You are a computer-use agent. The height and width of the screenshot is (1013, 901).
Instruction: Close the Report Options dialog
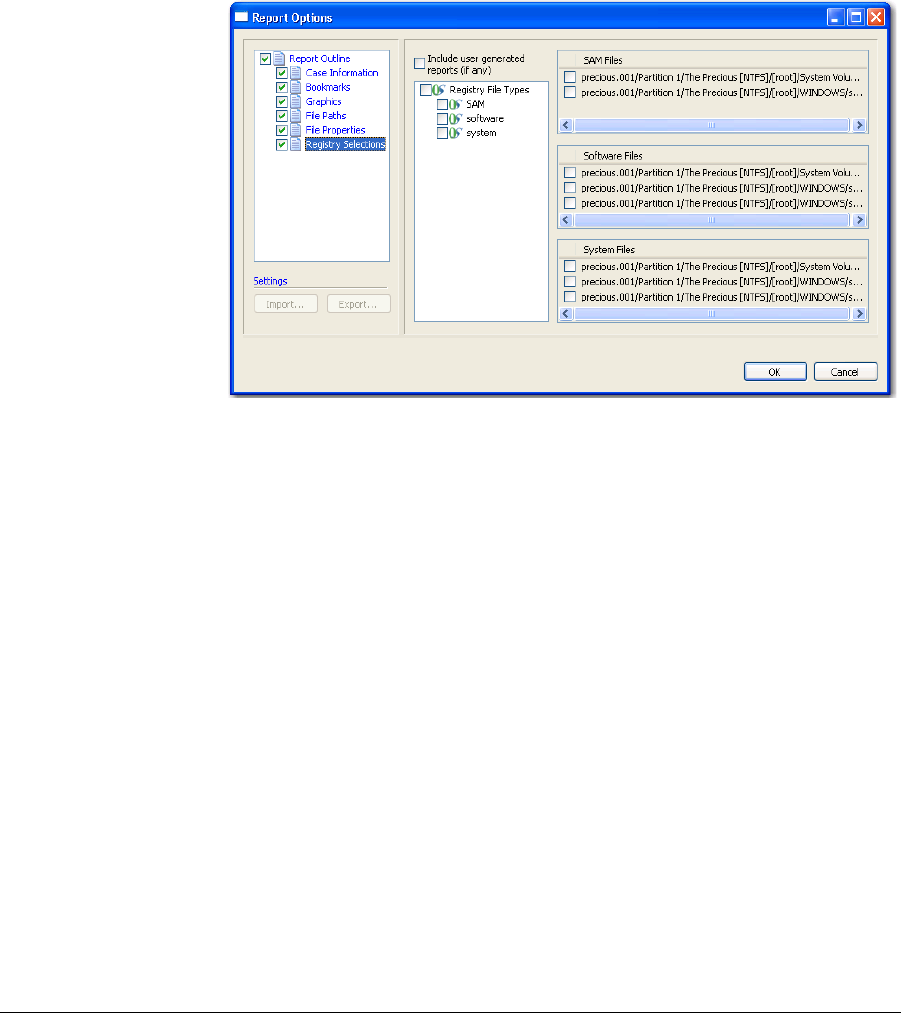[876, 17]
